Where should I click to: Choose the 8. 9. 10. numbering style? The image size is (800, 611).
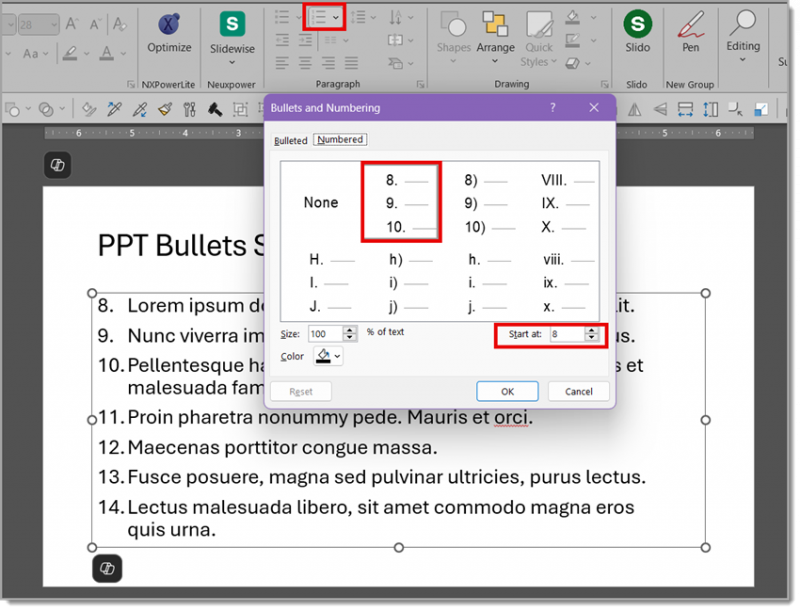click(x=400, y=202)
